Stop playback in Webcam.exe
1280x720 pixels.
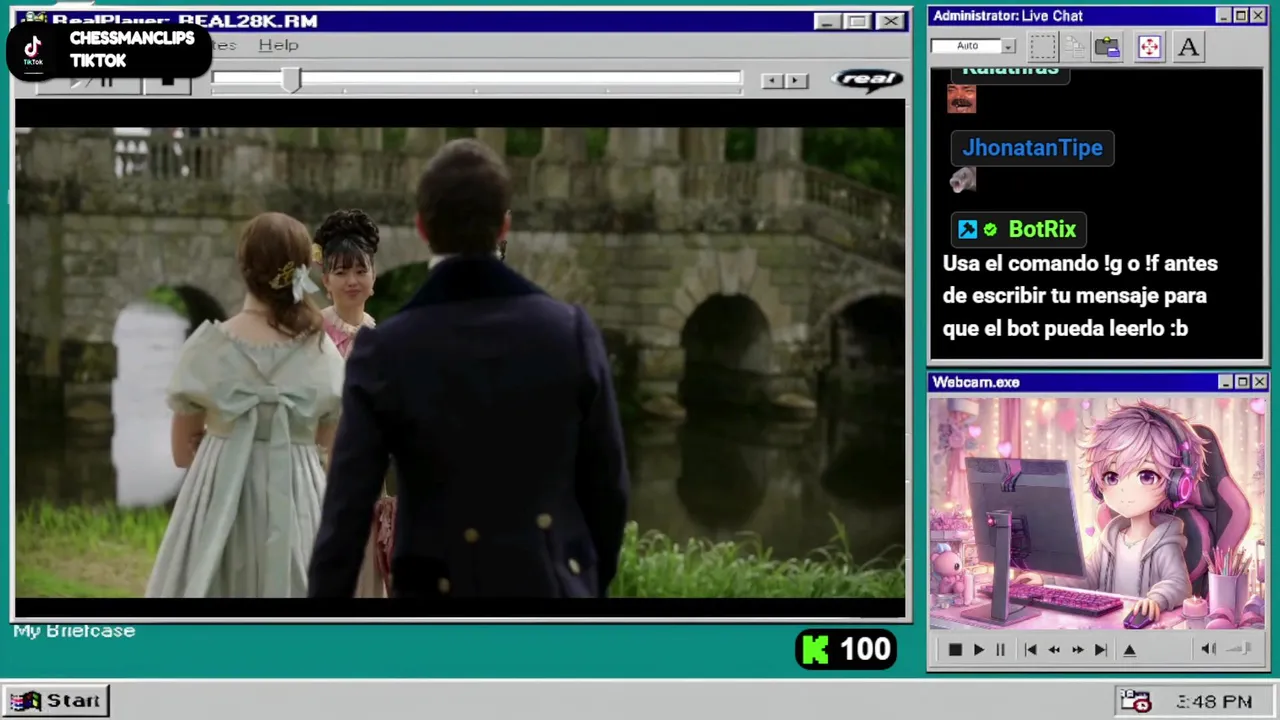[x=955, y=650]
